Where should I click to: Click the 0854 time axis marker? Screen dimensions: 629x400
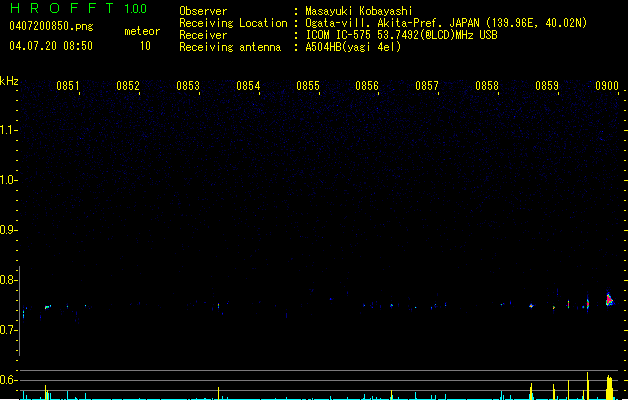pyautogui.click(x=248, y=86)
